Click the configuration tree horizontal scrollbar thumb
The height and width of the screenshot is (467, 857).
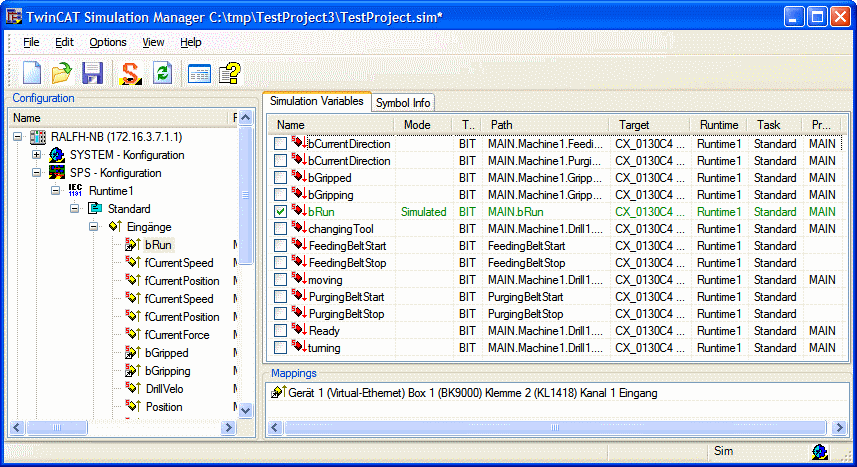pos(57,427)
